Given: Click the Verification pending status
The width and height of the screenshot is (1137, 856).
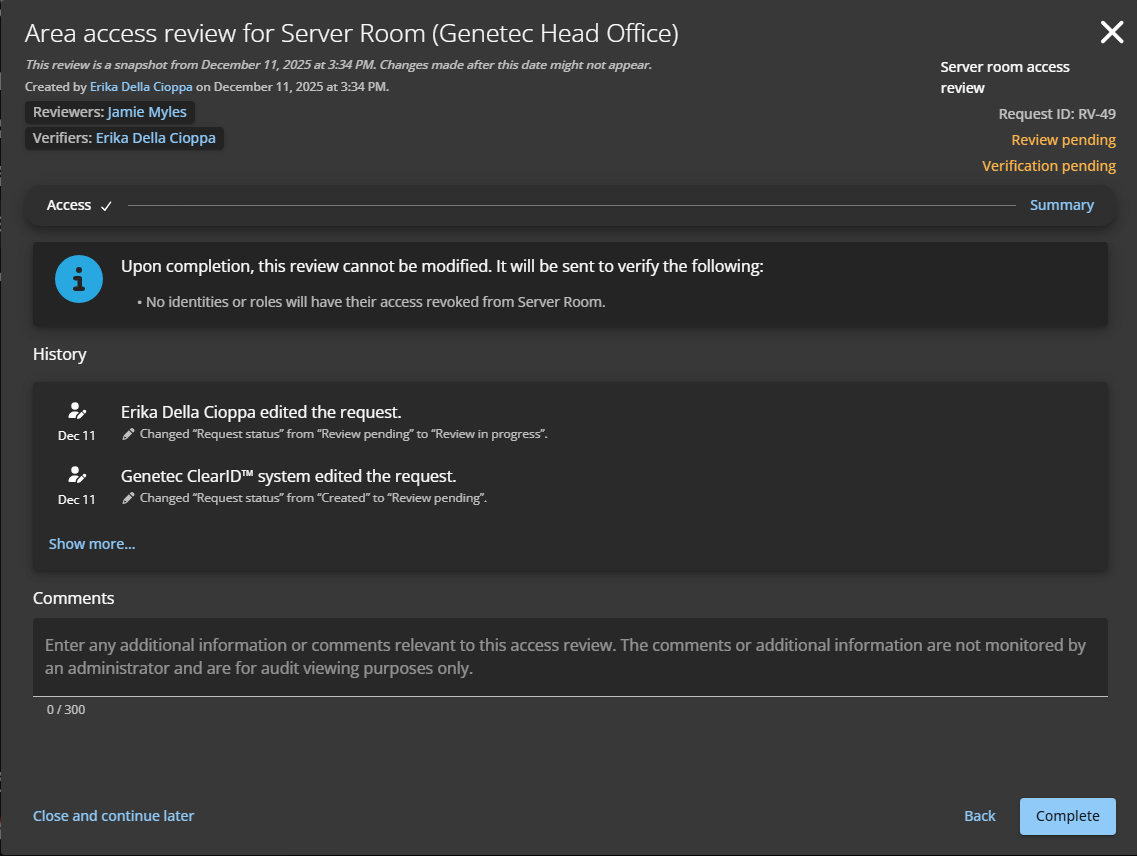Looking at the screenshot, I should (x=1048, y=165).
